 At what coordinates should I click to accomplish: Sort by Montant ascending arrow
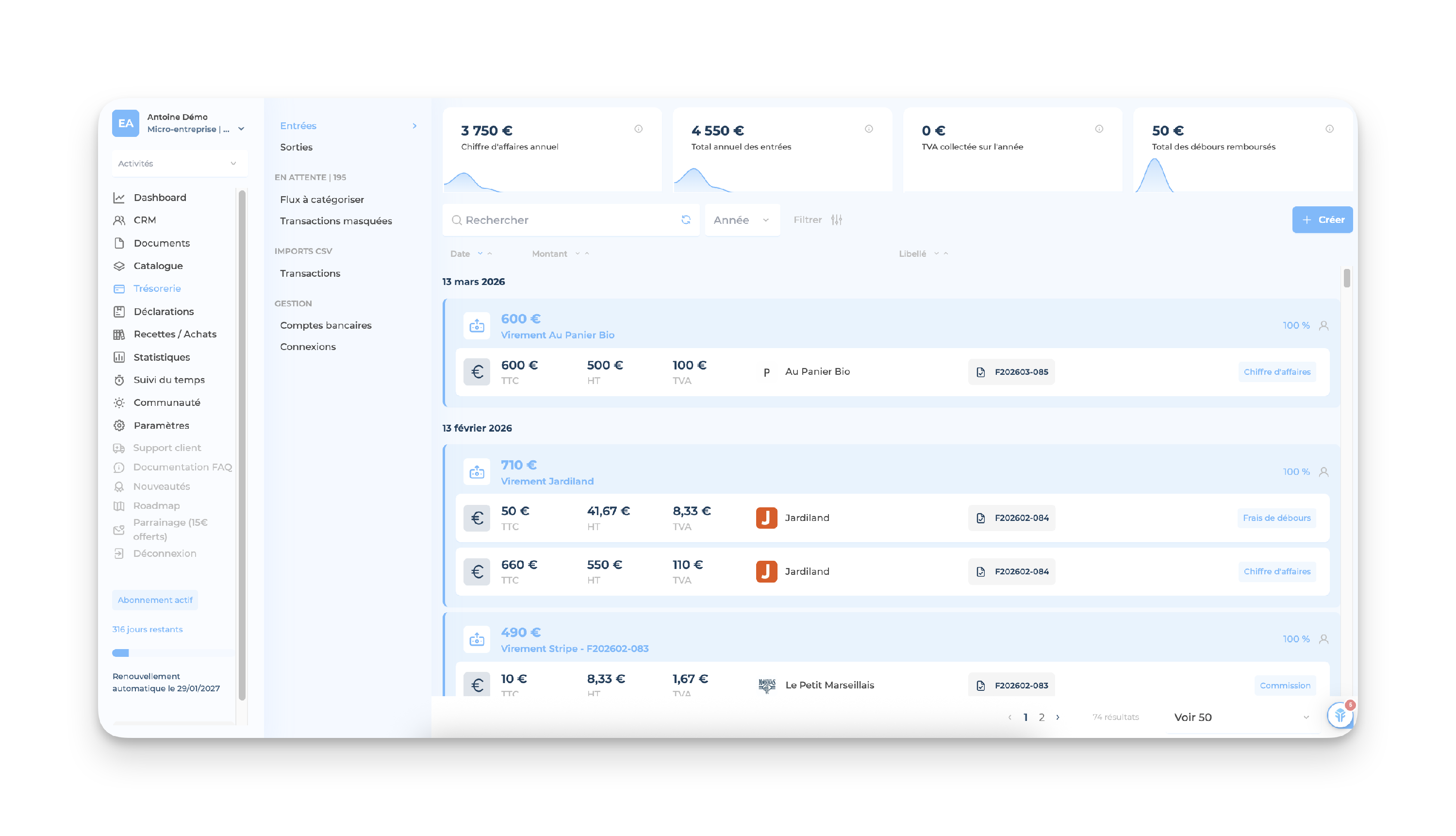(x=587, y=253)
